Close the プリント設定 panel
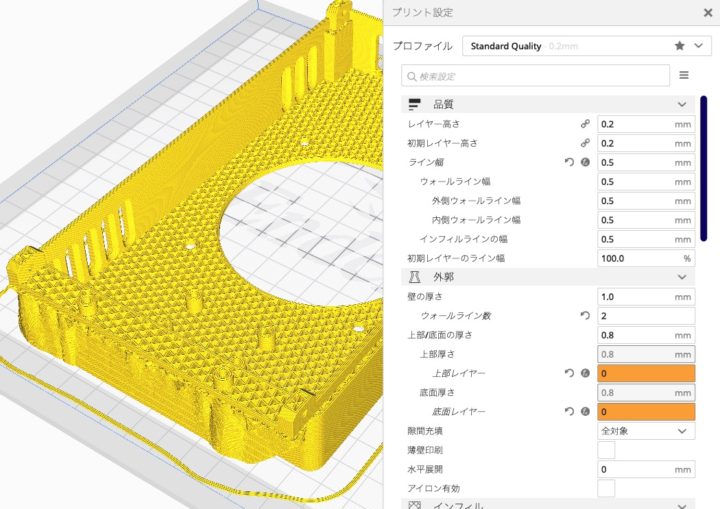 click(x=707, y=12)
